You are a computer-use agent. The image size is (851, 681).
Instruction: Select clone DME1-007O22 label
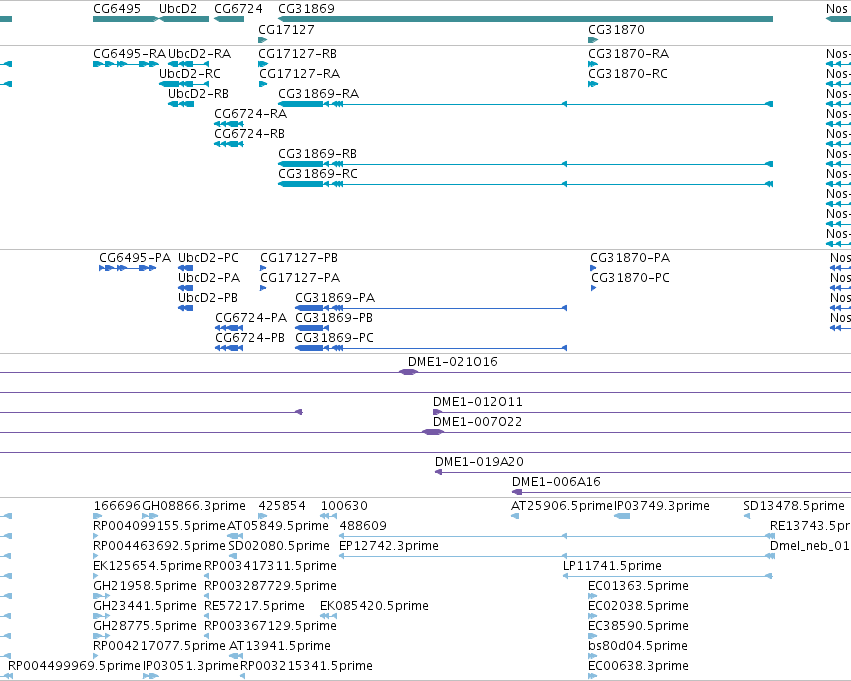click(x=478, y=422)
